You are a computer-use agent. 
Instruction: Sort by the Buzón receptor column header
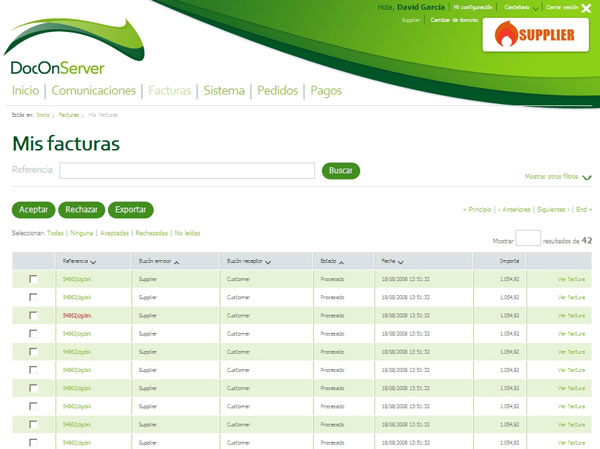click(249, 261)
